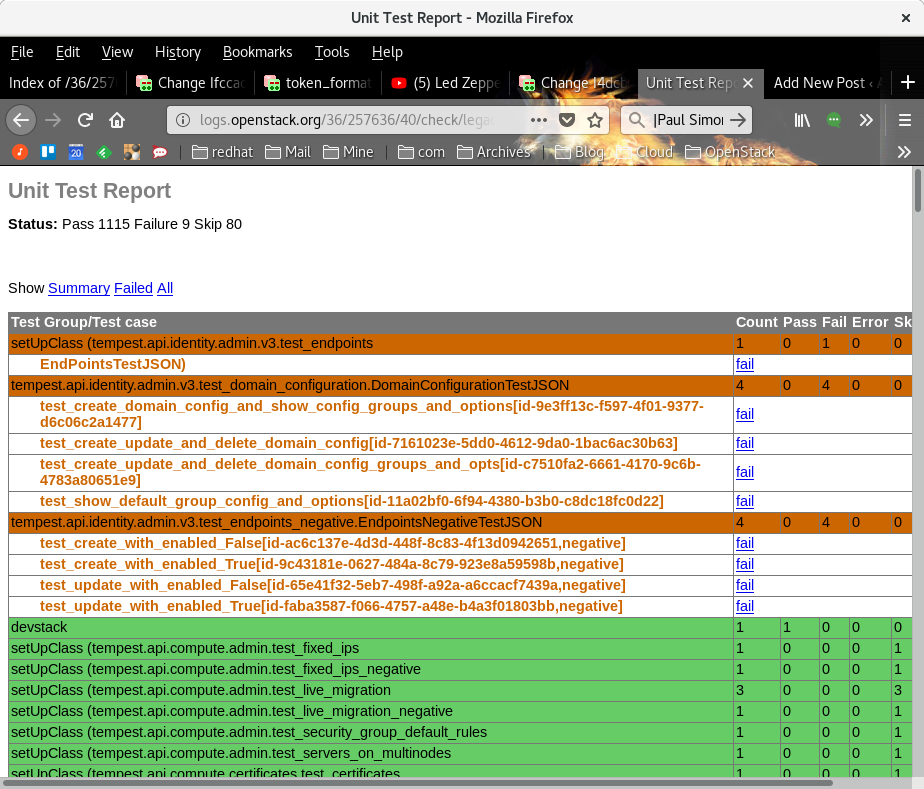Open the Edit menu
This screenshot has width=924, height=789.
pos(68,52)
